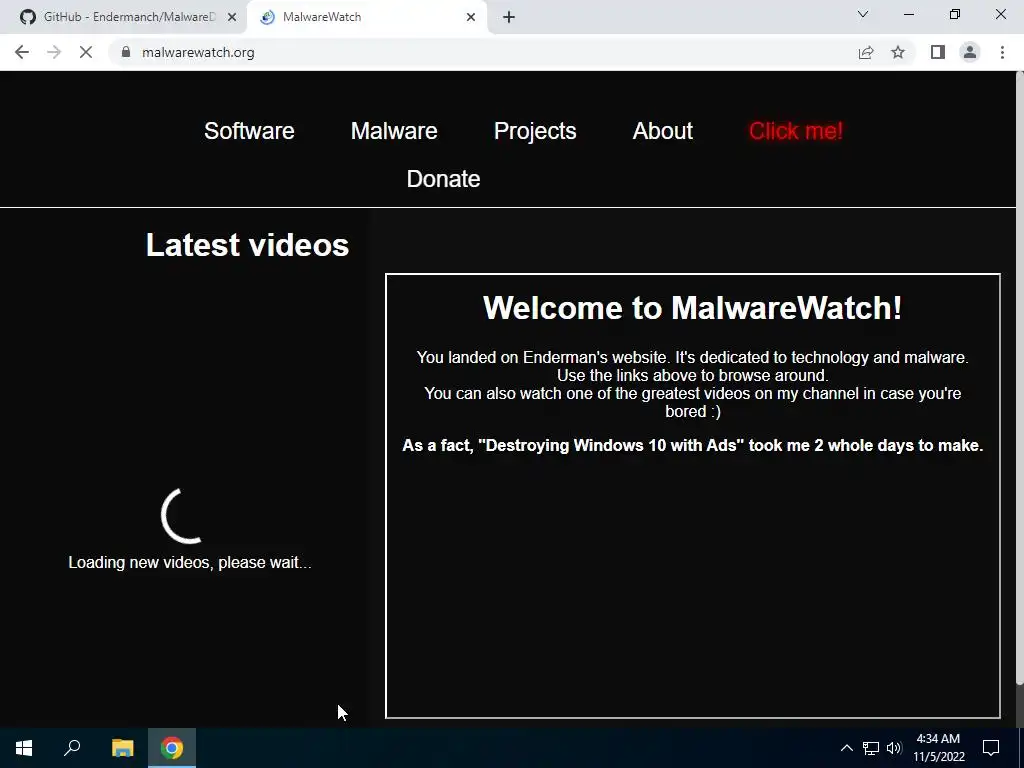Select the MalwareWatch tab
The height and width of the screenshot is (768, 1024).
coord(367,17)
